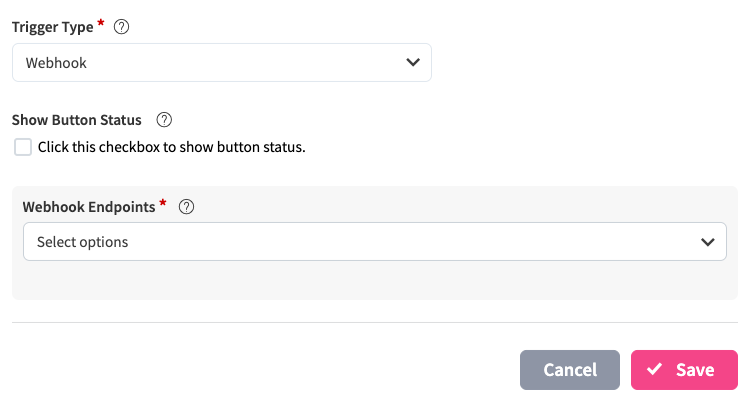Open the Trigger Type dropdown
Image resolution: width=754 pixels, height=403 pixels.
tap(221, 62)
